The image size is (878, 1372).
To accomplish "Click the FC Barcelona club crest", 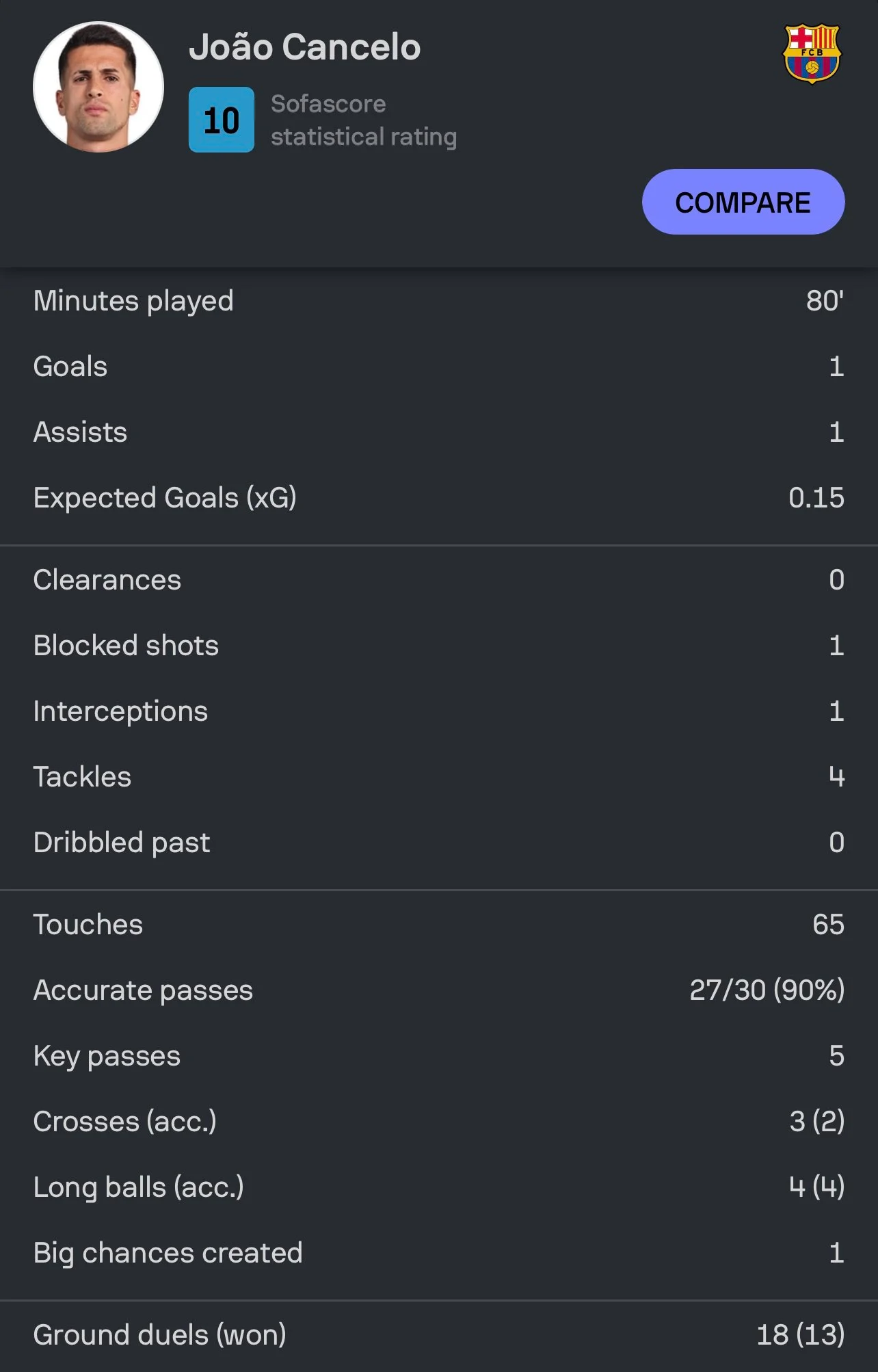I will click(x=812, y=54).
